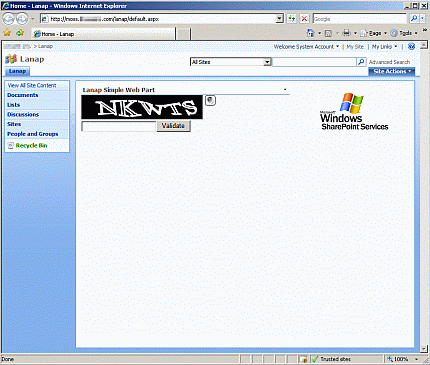Open the Recycle Bin link
This screenshot has width=430, height=365.
tap(31, 145)
